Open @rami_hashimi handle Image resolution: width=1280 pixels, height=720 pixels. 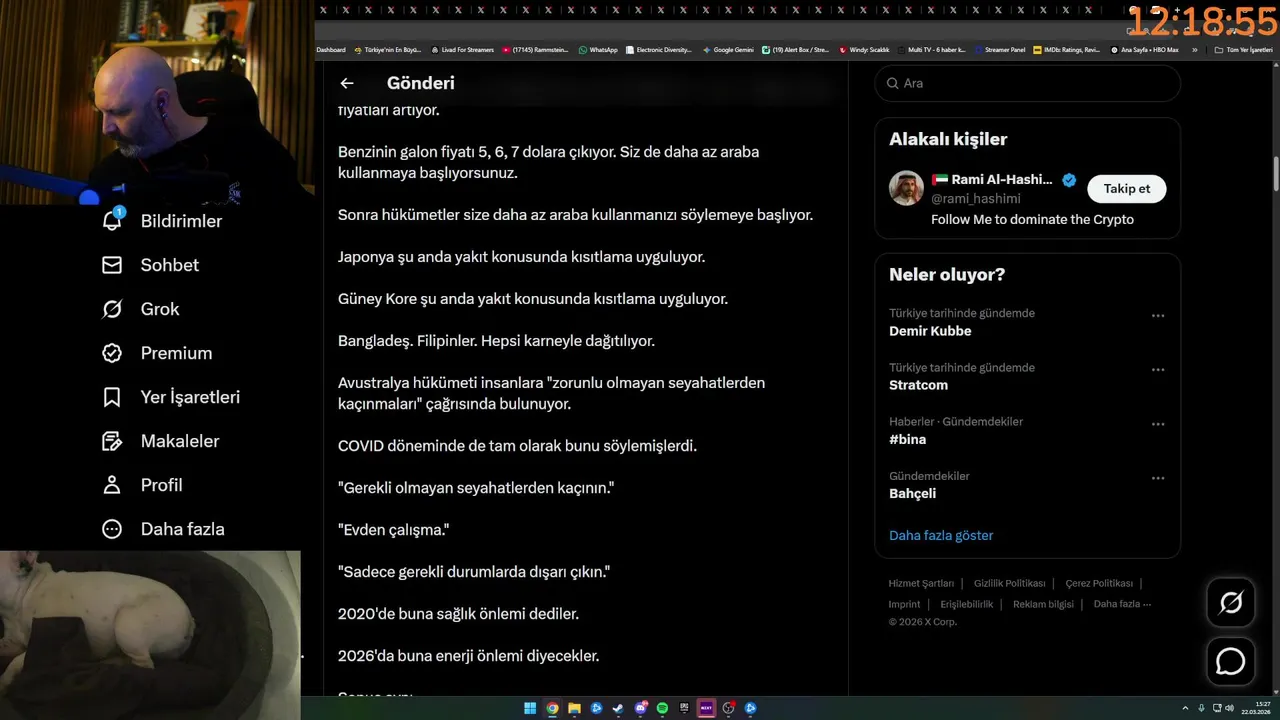[x=975, y=199]
